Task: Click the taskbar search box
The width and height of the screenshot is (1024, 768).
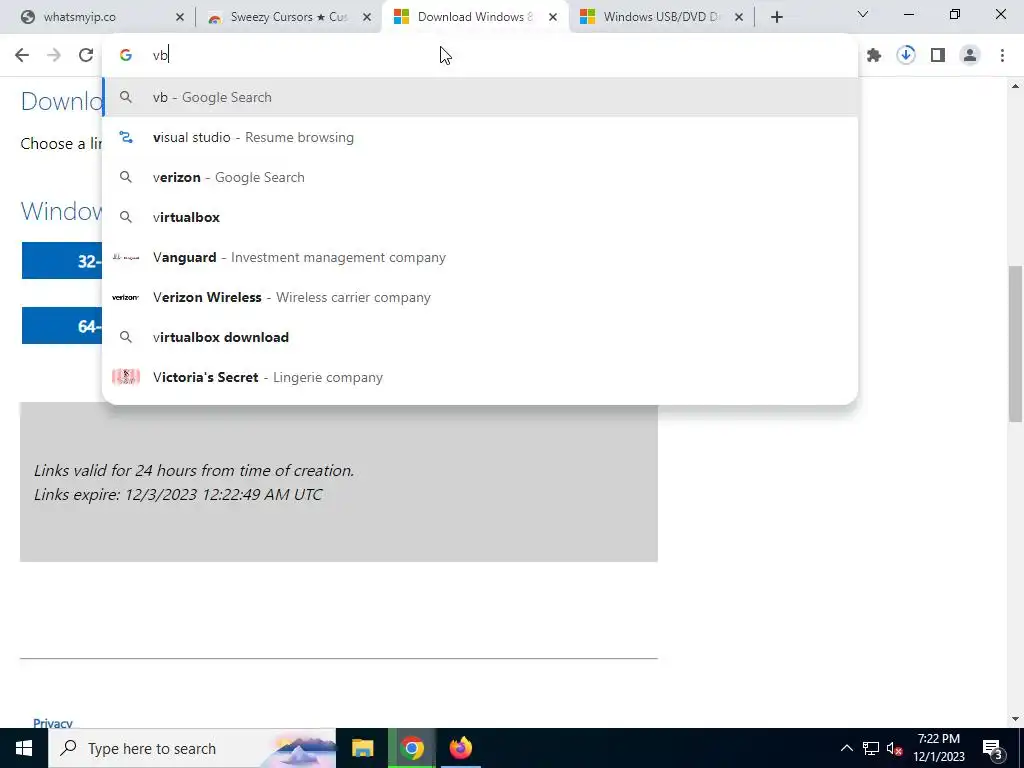Action: (192, 748)
